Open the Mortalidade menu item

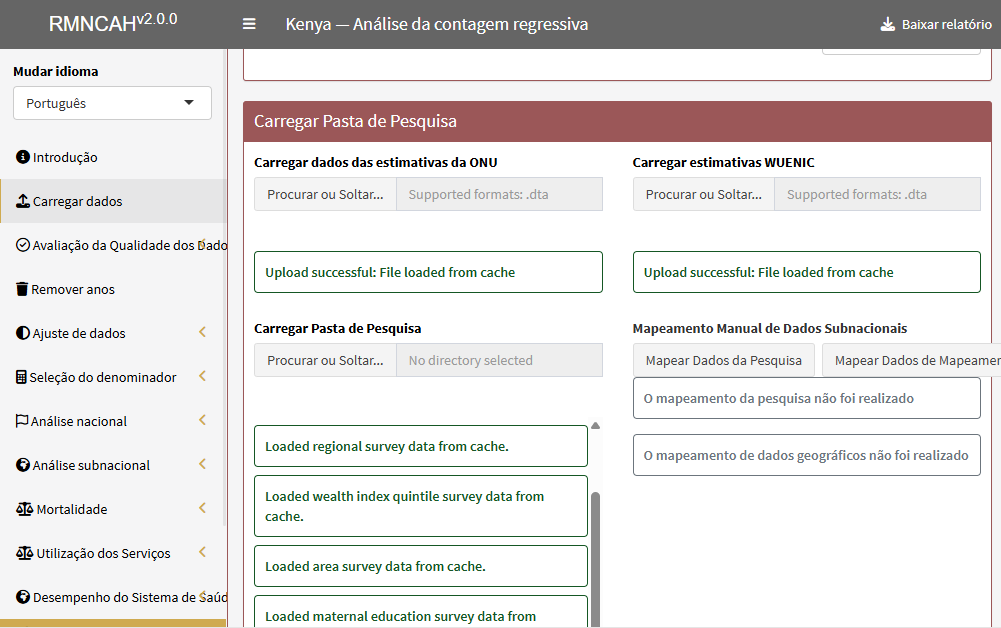pyautogui.click(x=113, y=509)
